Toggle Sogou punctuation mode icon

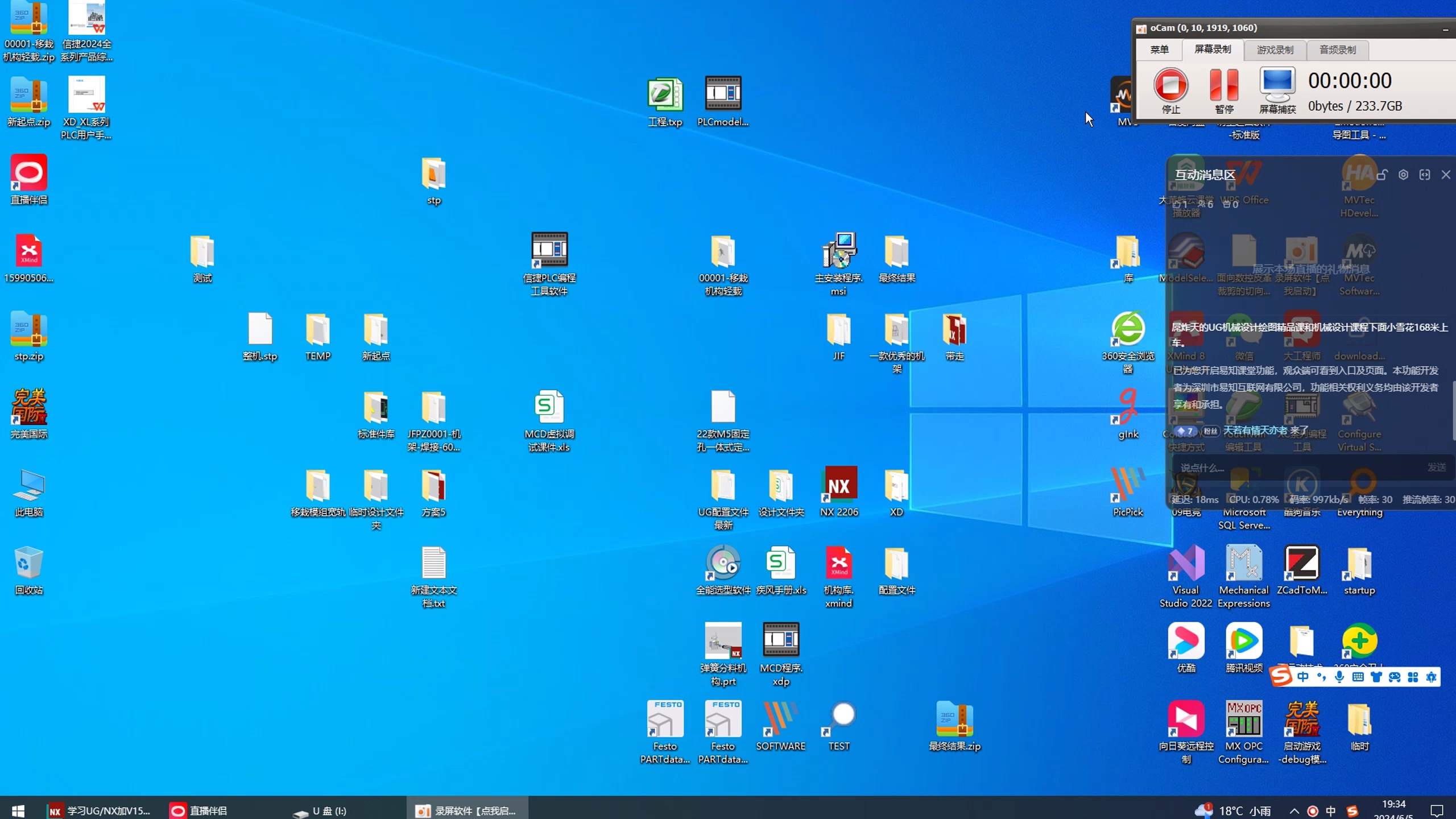[1321, 677]
